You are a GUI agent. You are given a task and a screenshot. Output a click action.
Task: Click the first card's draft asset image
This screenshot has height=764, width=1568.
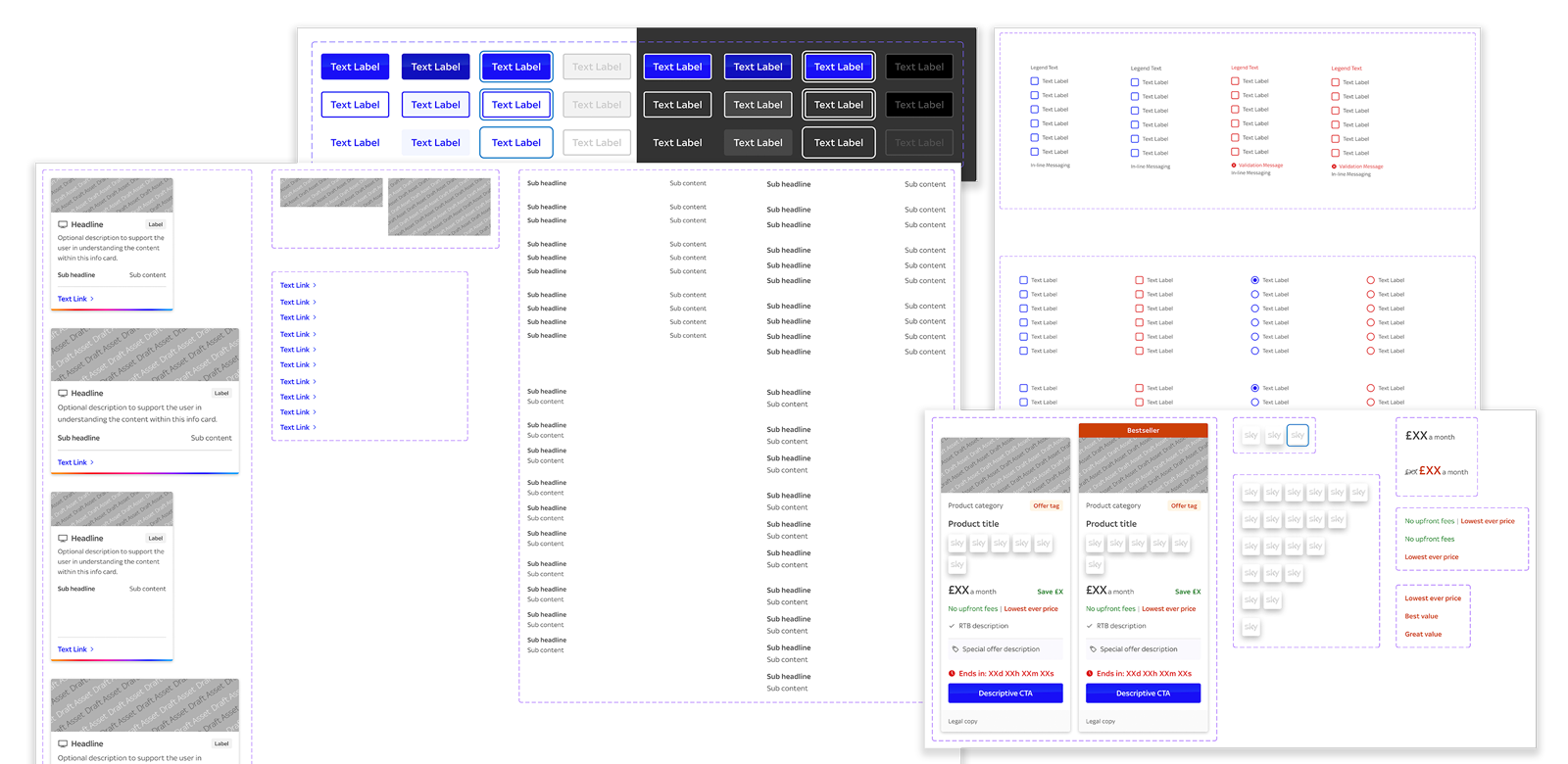(112, 195)
